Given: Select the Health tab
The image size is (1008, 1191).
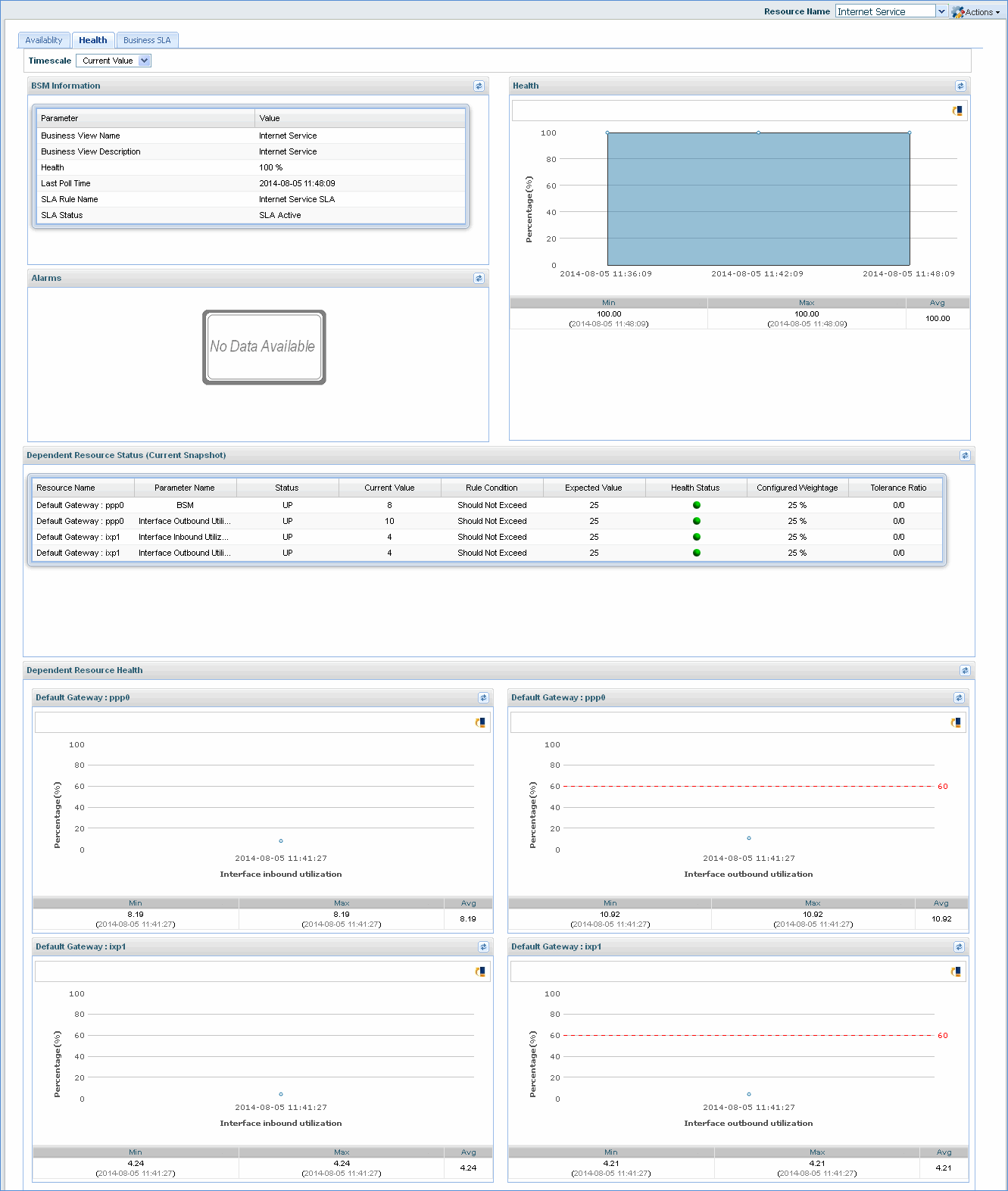Looking at the screenshot, I should point(93,41).
